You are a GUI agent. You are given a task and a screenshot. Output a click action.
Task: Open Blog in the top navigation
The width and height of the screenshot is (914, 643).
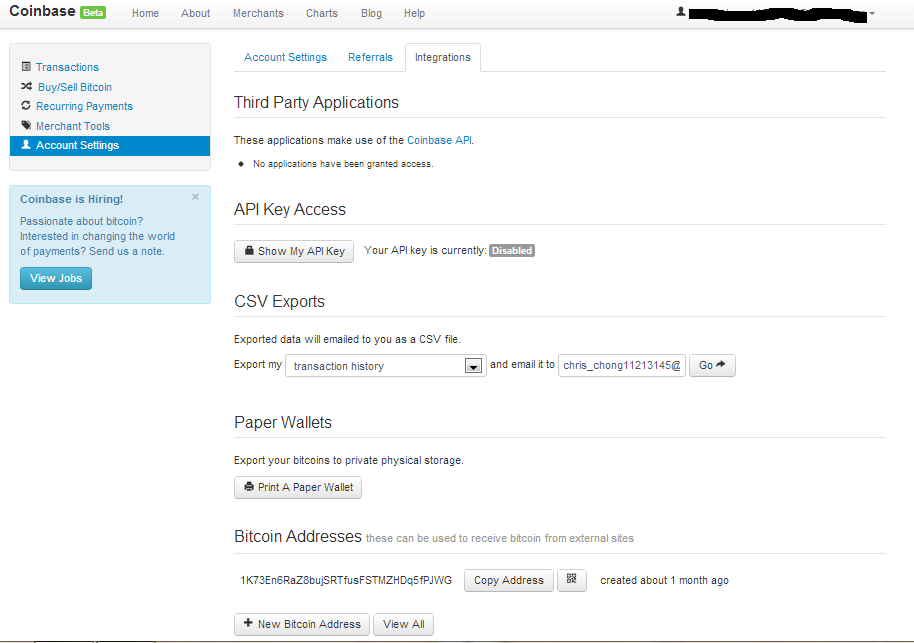(x=371, y=13)
